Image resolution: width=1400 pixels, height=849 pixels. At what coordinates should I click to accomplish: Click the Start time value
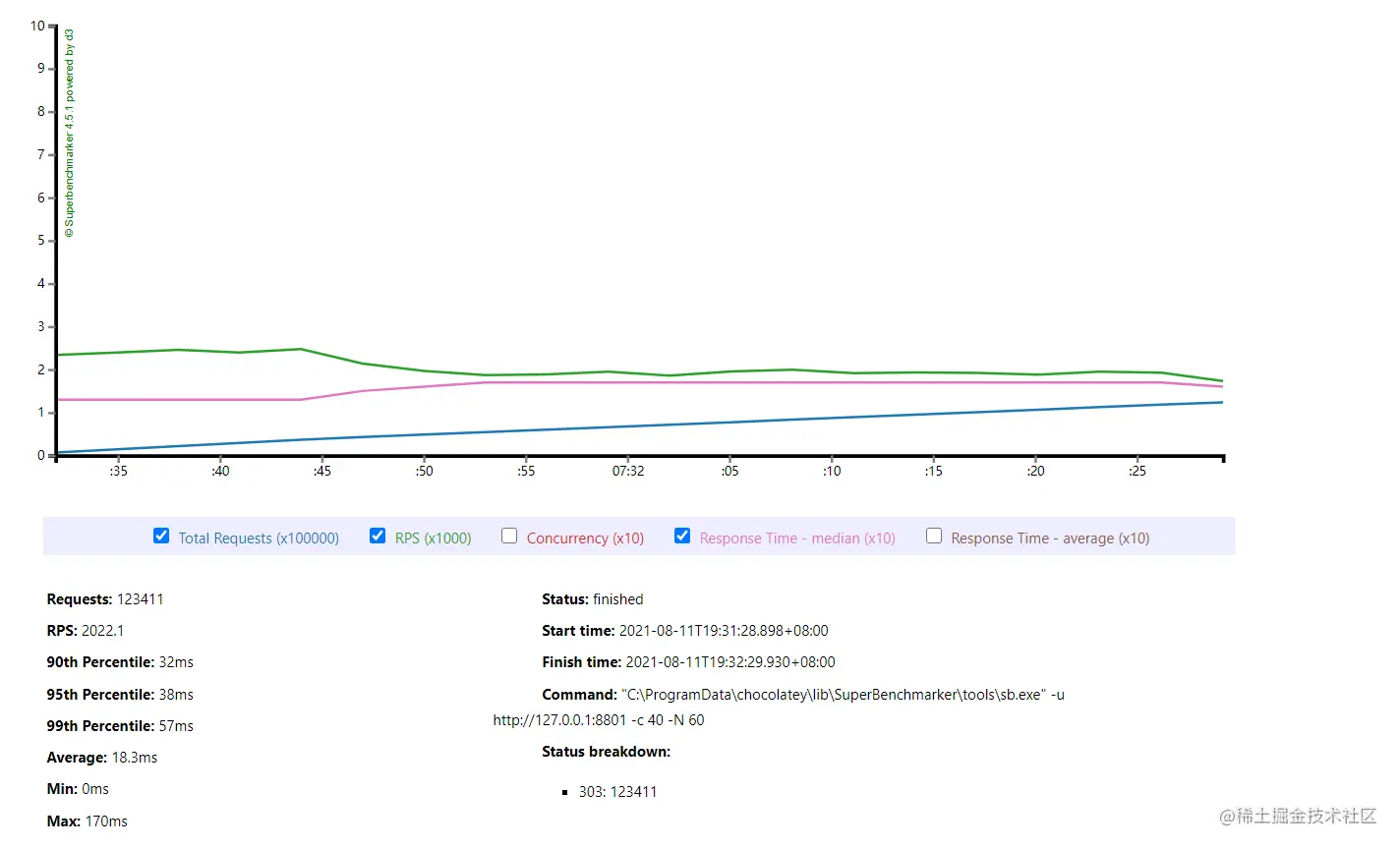tap(724, 631)
